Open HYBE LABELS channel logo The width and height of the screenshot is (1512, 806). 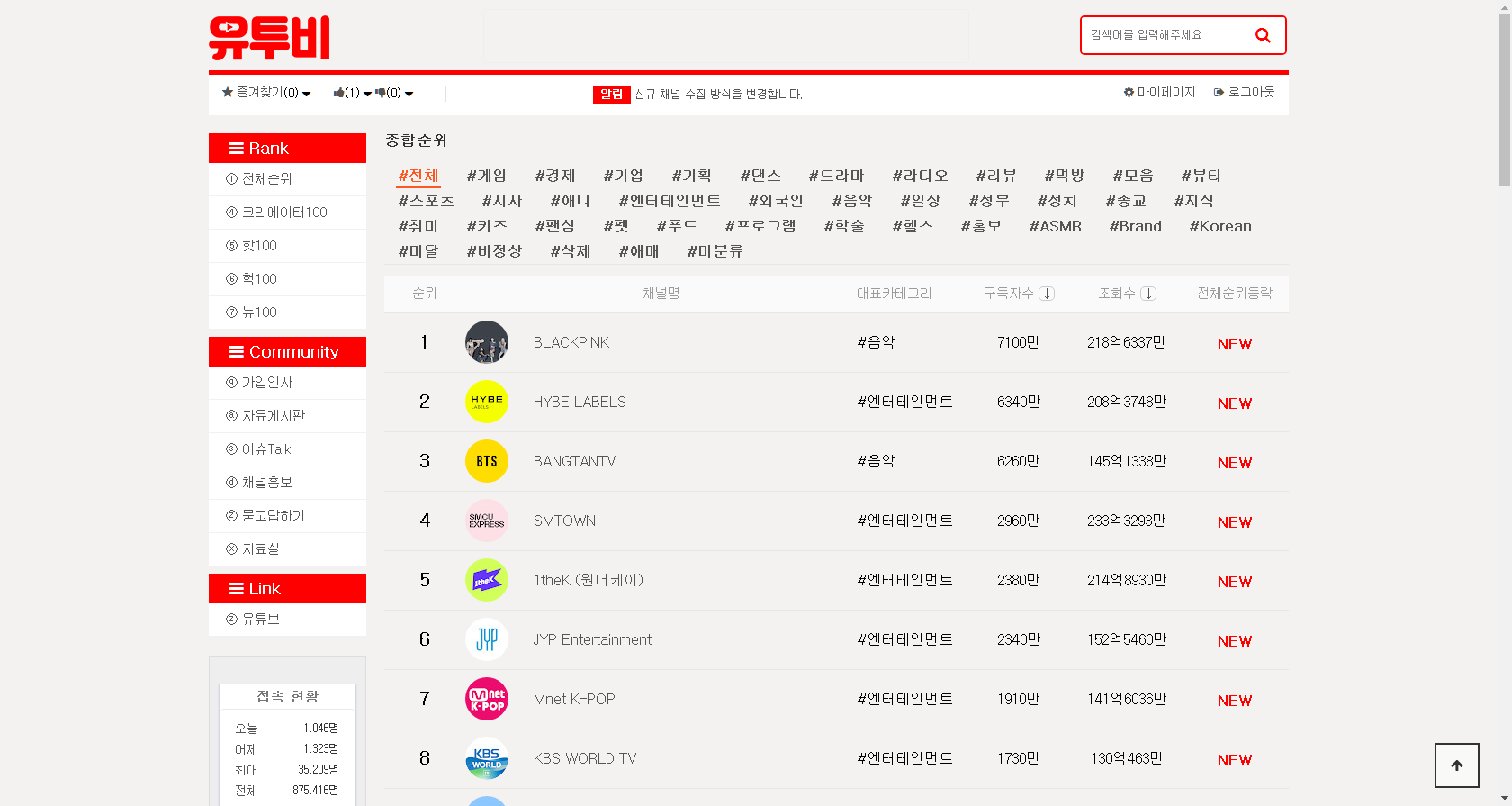487,402
